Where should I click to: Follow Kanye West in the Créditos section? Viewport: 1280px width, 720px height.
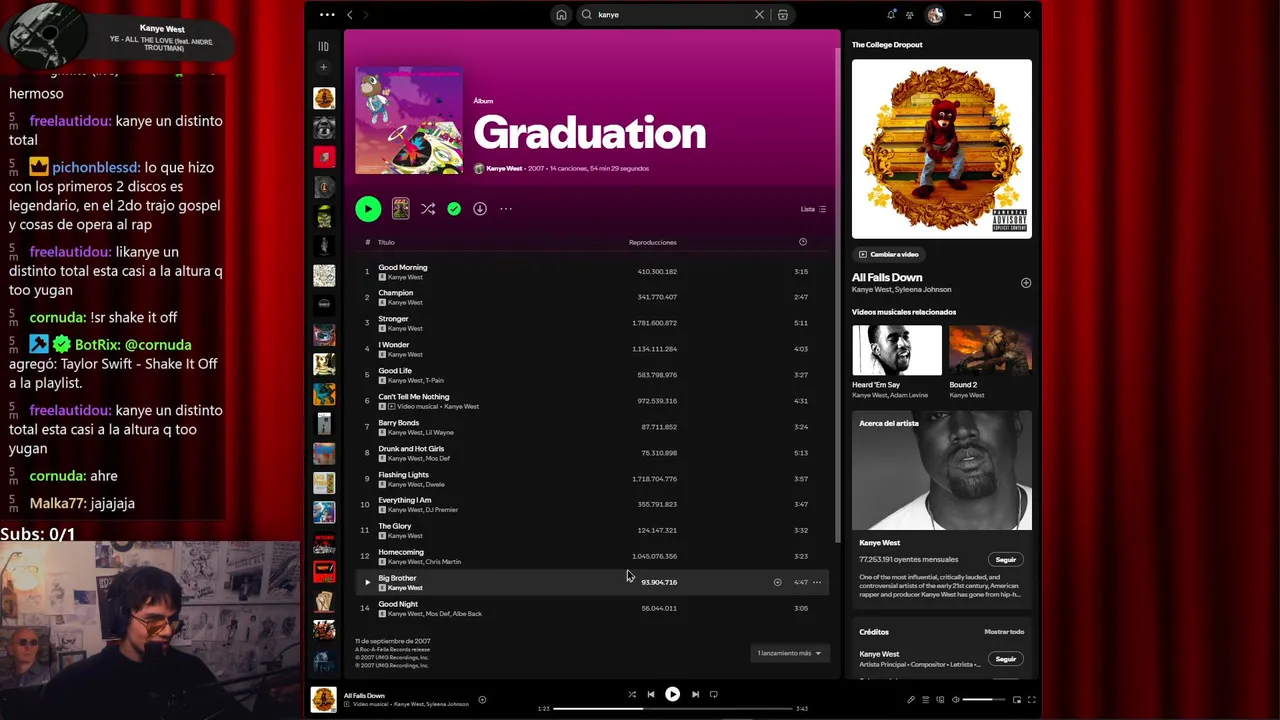(1005, 659)
